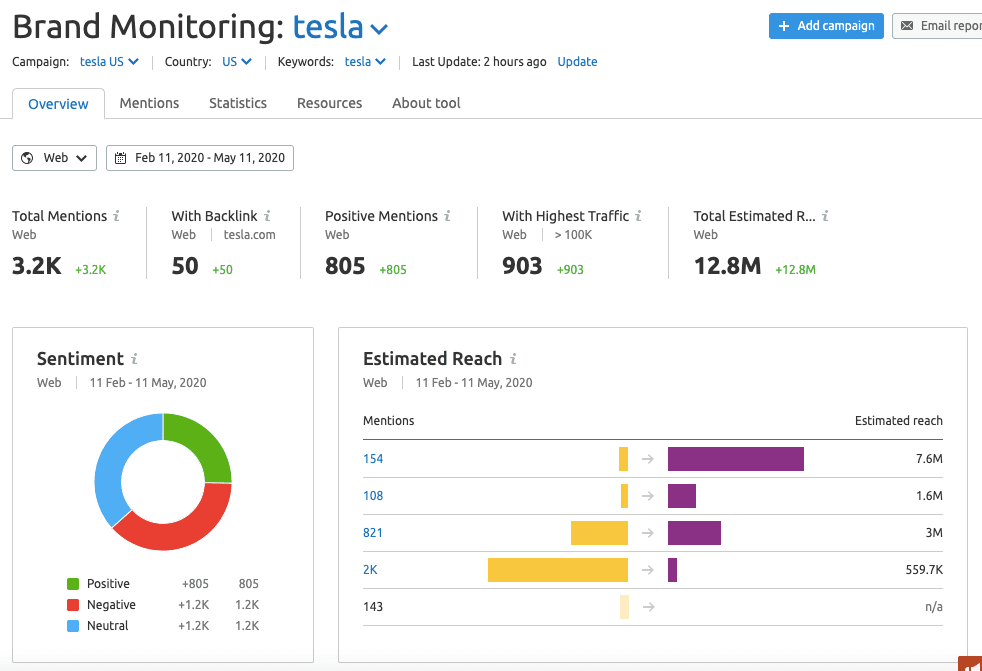The height and width of the screenshot is (671, 982).
Task: Click the Estimated reach column header
Action: tap(899, 420)
